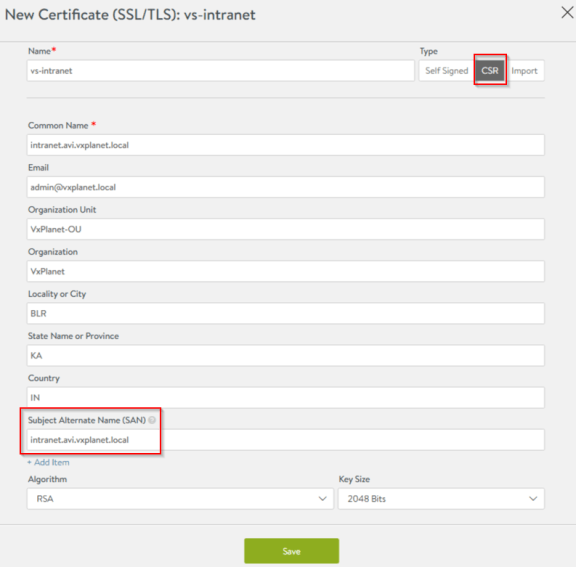This screenshot has width=576, height=567.
Task: Click the Organization field VxPlanet
Action: click(285, 271)
